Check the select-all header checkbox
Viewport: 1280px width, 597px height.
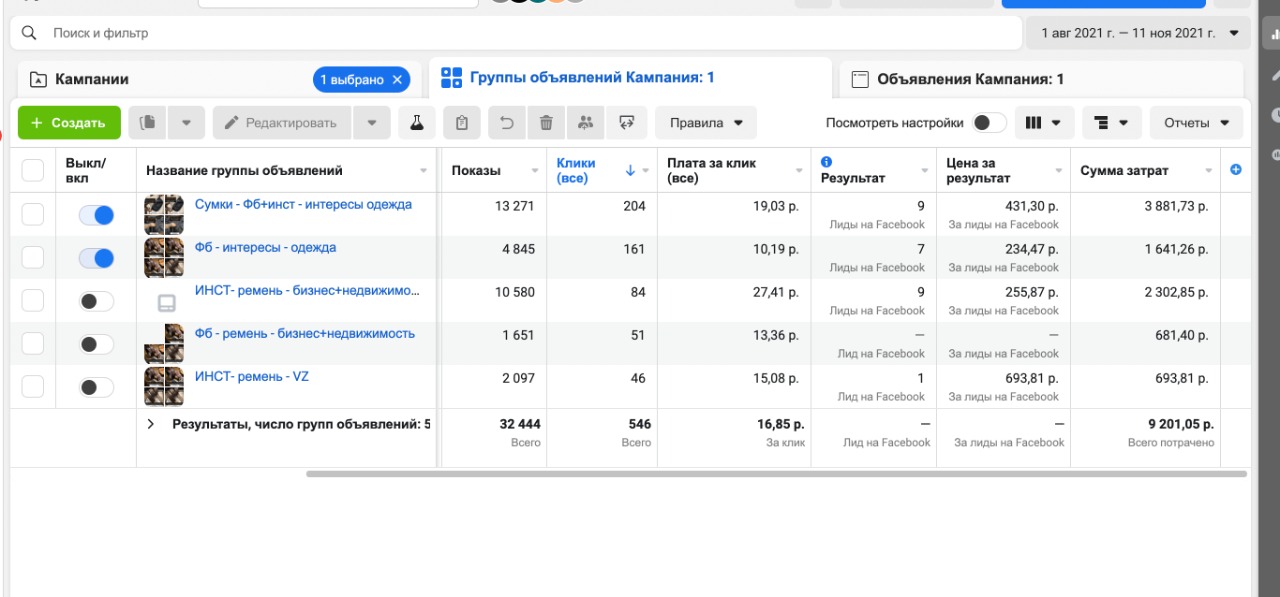click(x=33, y=171)
